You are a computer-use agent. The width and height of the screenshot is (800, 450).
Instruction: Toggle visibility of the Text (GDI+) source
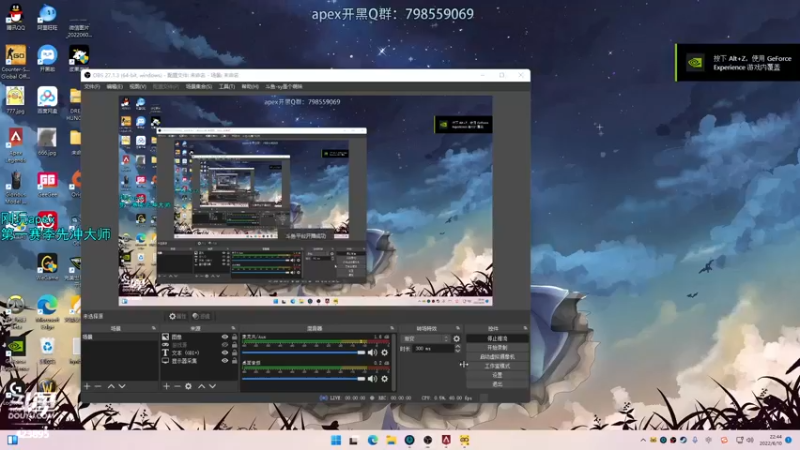tap(224, 353)
